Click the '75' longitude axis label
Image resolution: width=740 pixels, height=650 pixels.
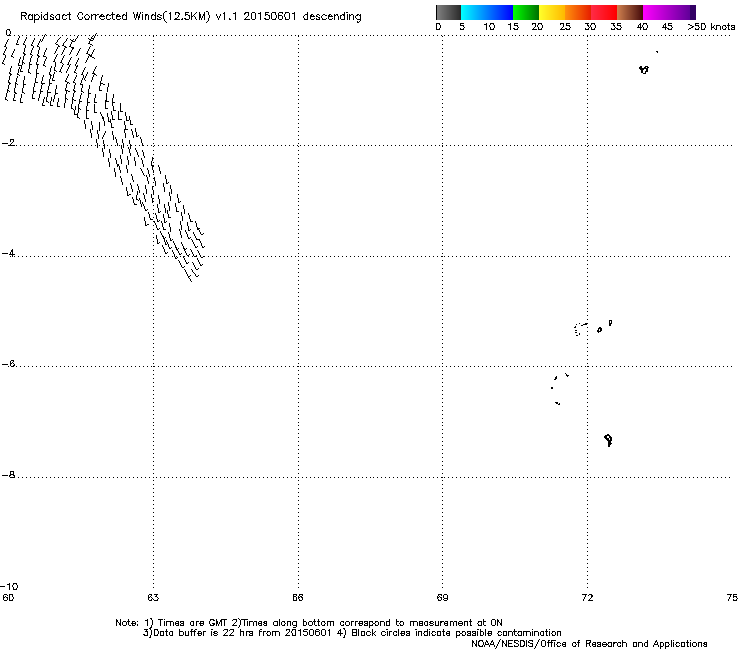tap(732, 598)
